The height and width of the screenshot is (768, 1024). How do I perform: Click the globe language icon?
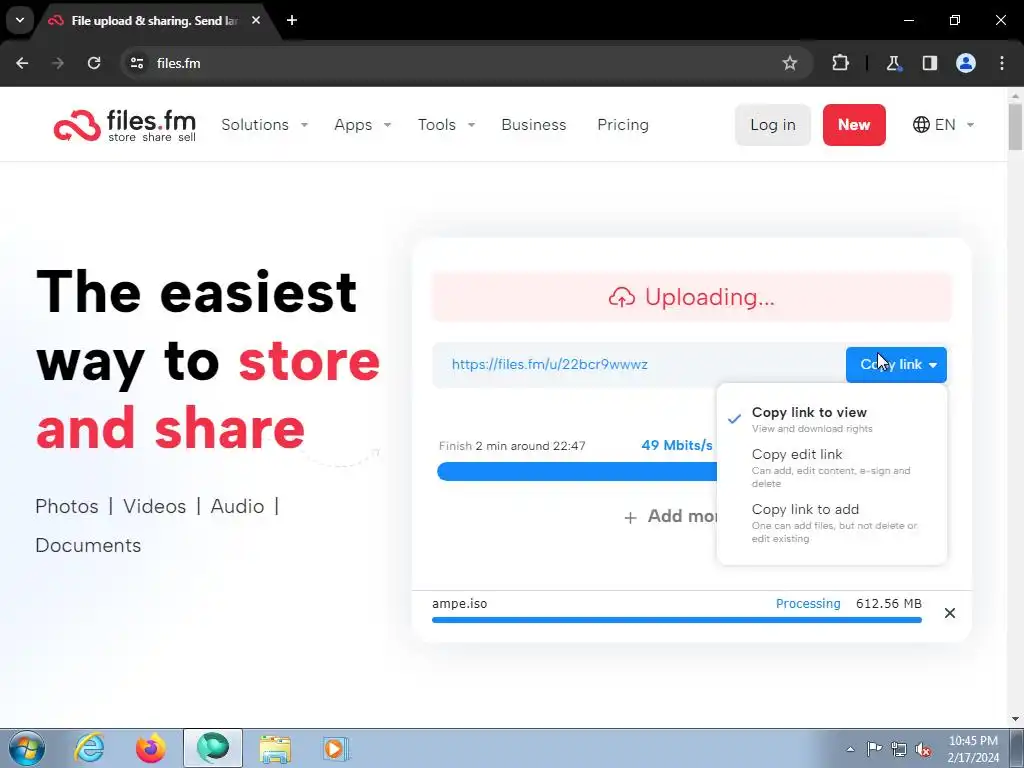click(921, 125)
